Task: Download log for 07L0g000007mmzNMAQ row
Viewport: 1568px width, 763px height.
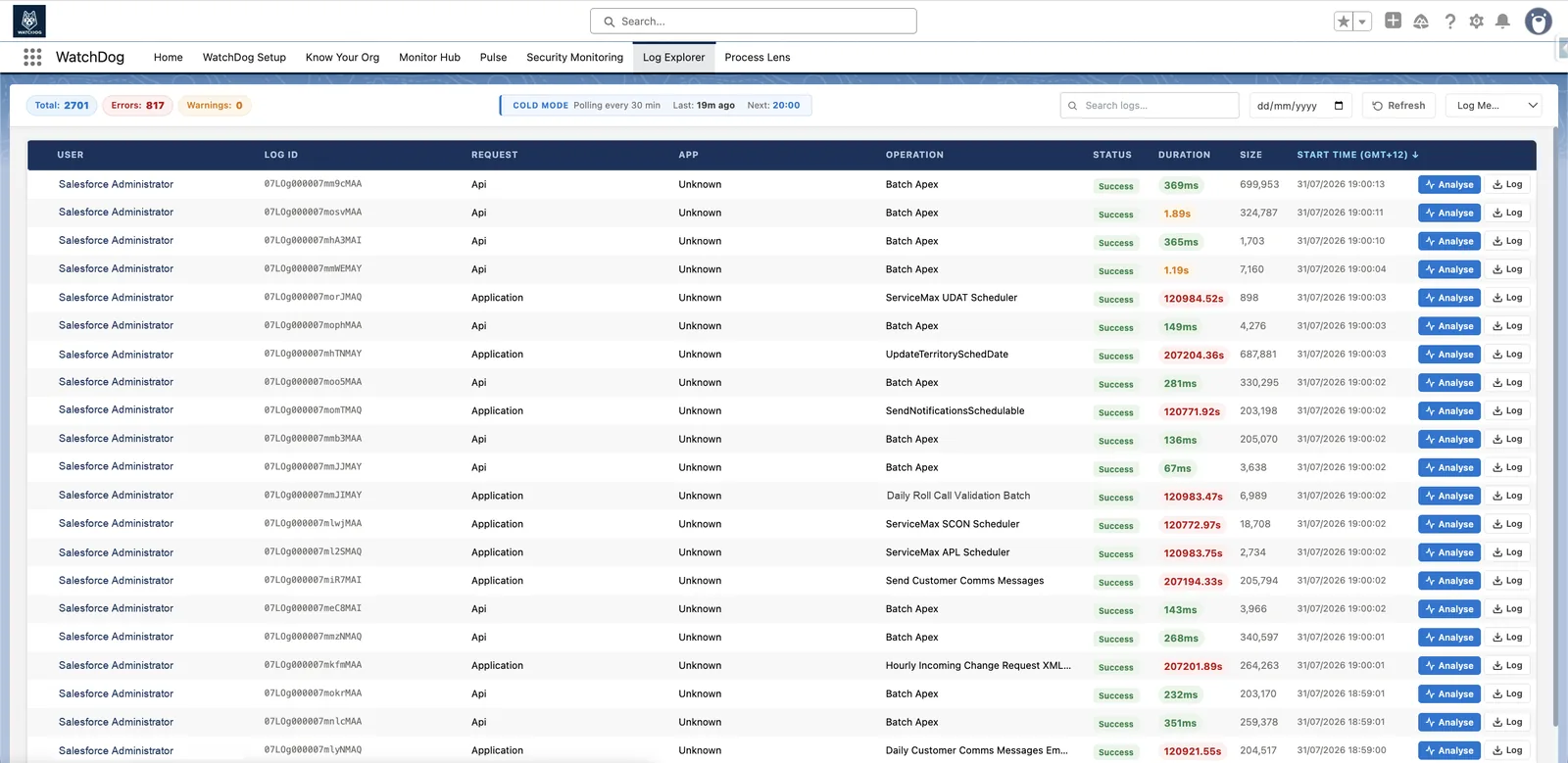Action: 1507,638
